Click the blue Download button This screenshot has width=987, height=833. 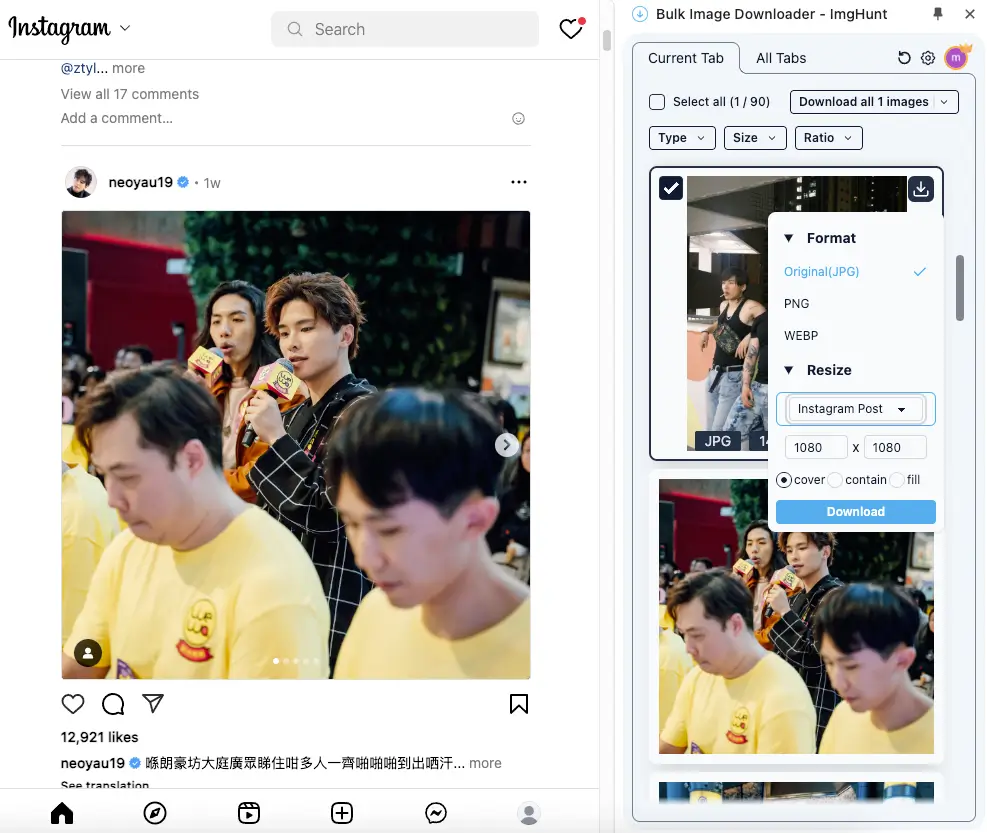(855, 511)
